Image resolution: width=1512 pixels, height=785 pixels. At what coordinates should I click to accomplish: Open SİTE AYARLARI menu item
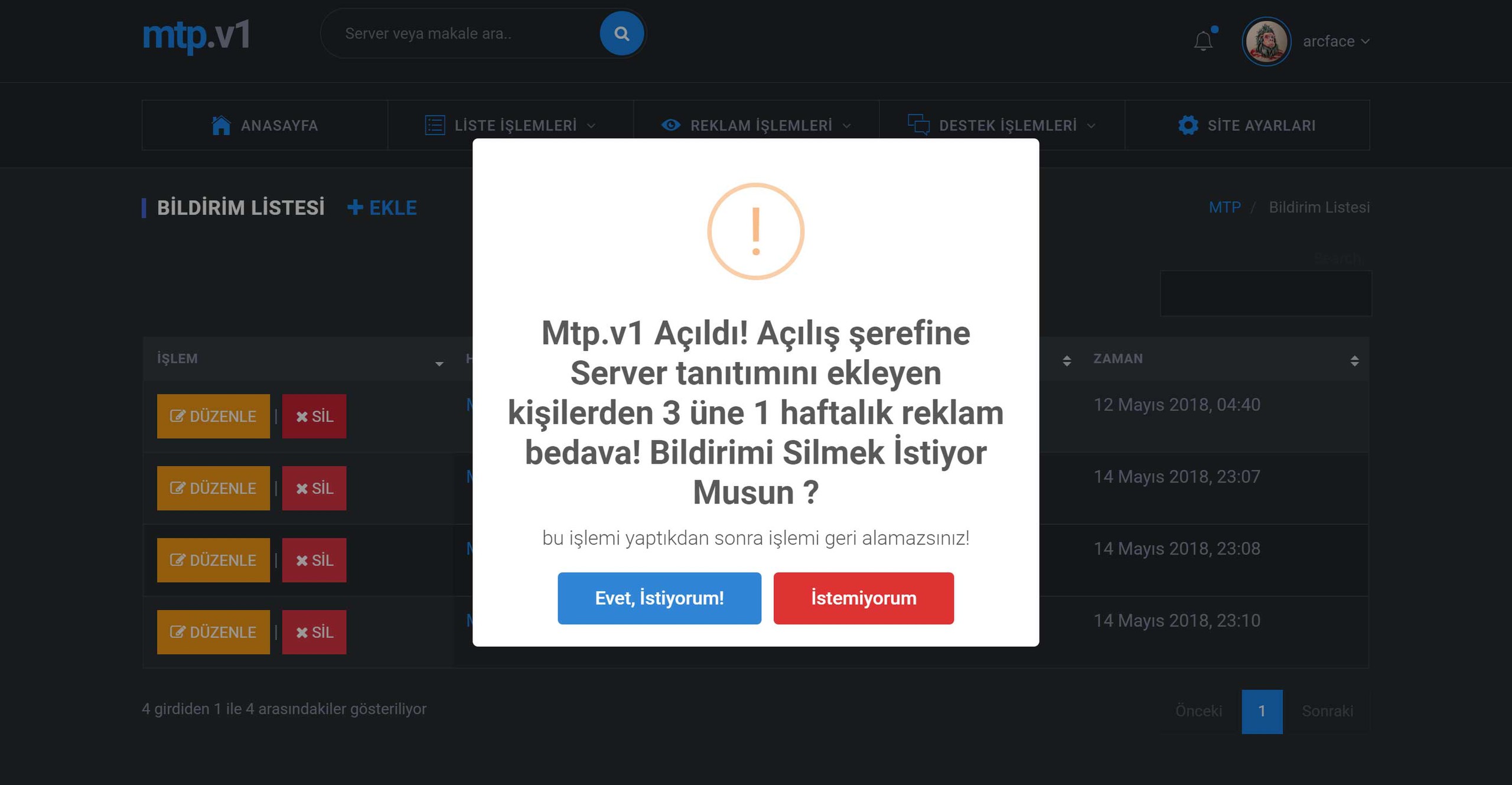point(1247,125)
